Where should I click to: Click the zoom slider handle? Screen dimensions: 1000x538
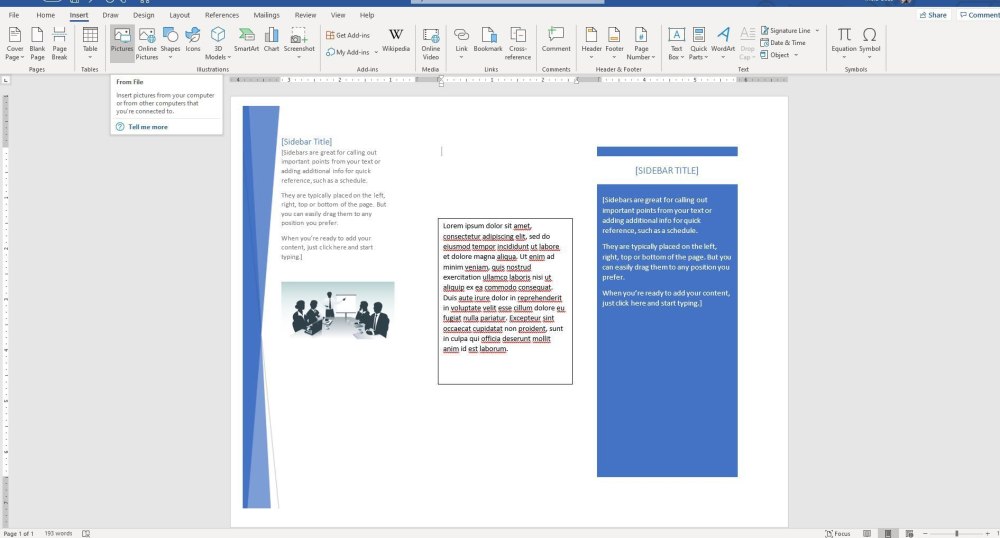pyautogui.click(x=956, y=534)
